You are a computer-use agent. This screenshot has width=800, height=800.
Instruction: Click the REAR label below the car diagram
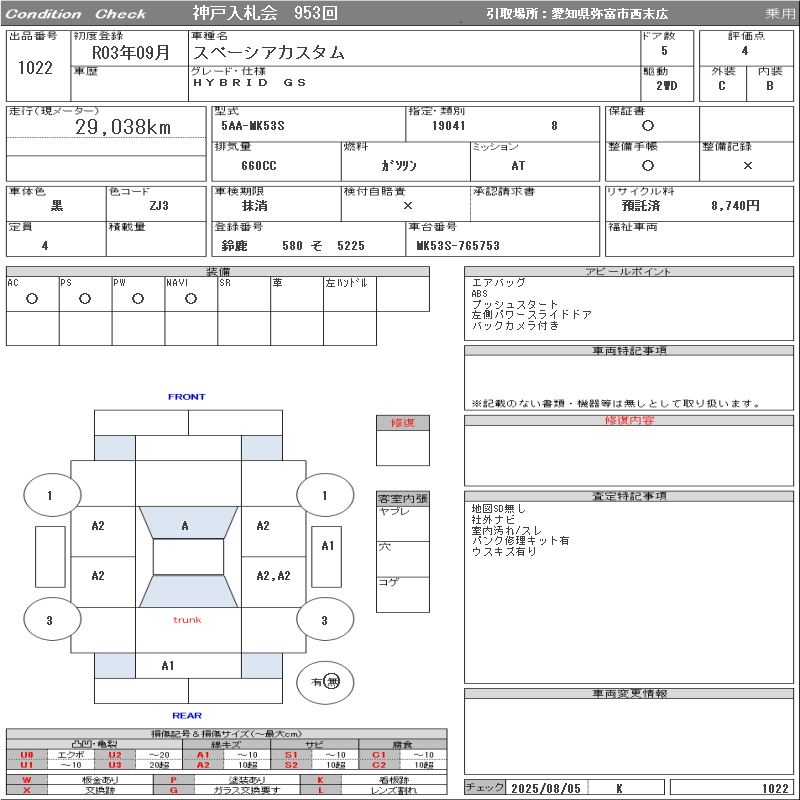pos(187,715)
